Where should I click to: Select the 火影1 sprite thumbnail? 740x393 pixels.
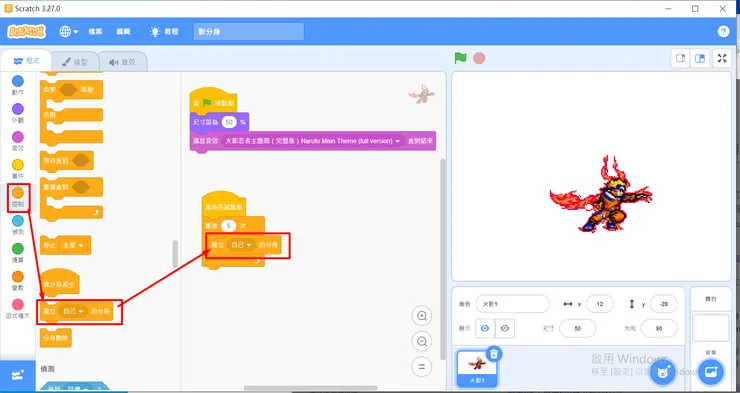click(477, 368)
